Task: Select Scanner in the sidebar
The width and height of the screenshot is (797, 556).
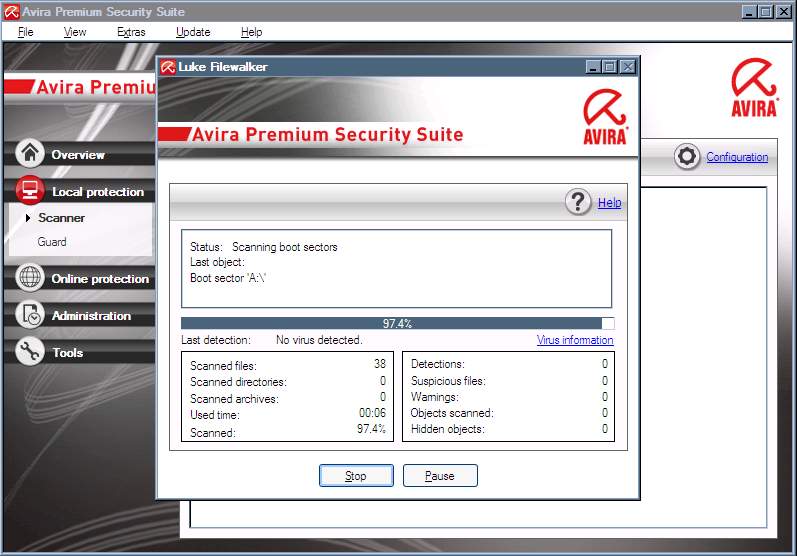Action: [x=62, y=218]
